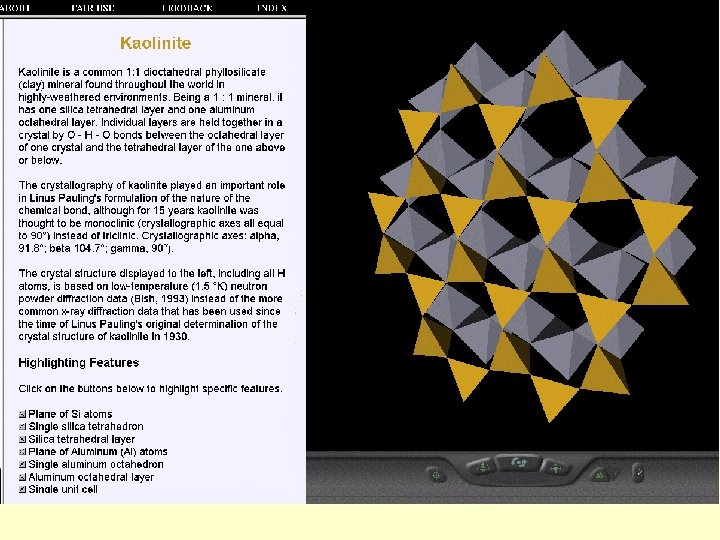Select the walk/zoom navigation icon
The image size is (720, 540).
(x=482, y=467)
